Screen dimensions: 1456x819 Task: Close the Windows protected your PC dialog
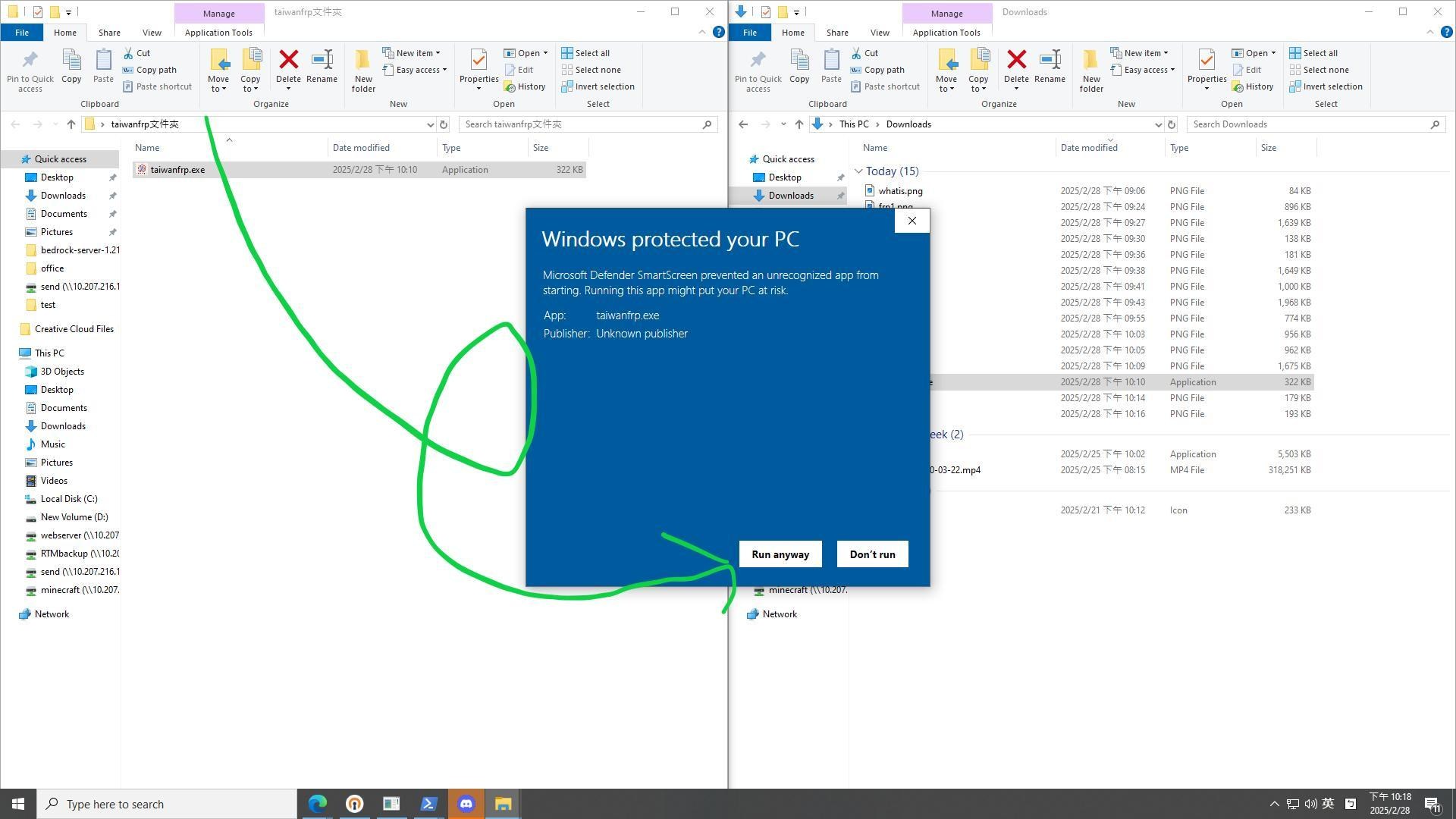(912, 221)
